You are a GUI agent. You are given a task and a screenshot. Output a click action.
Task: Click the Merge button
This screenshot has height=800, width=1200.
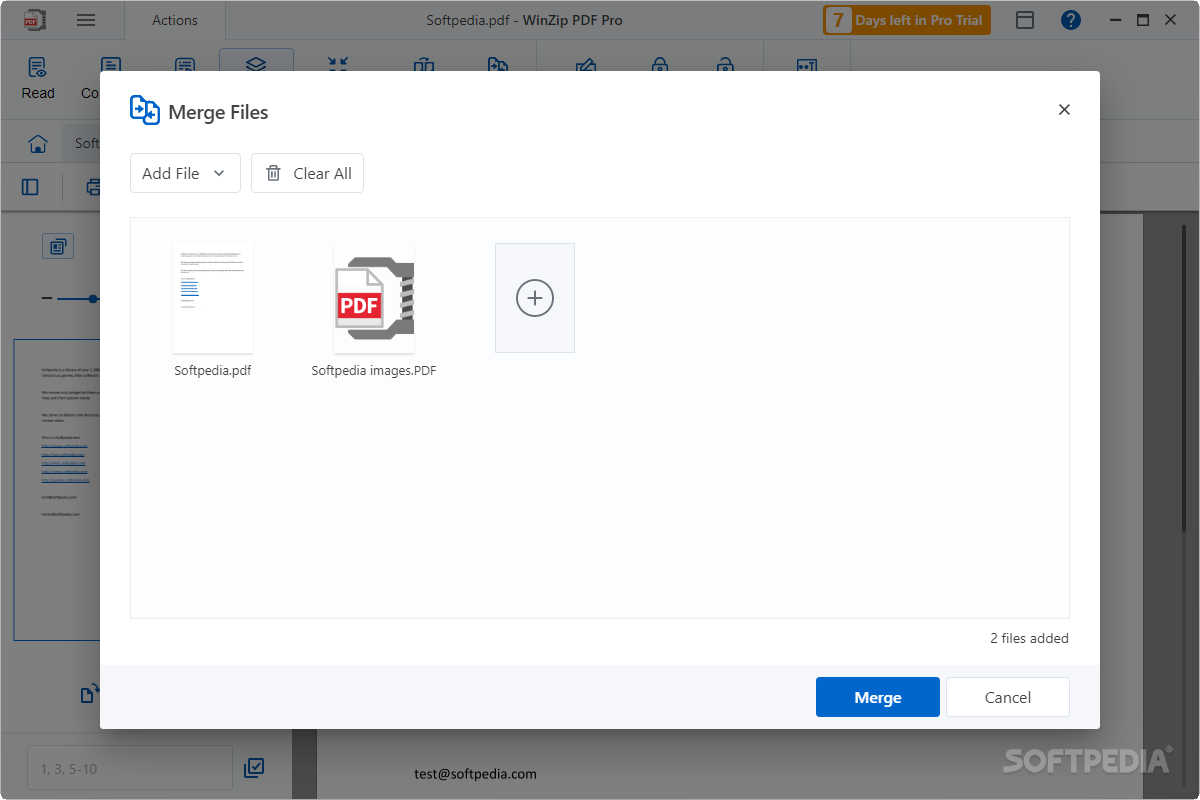pyautogui.click(x=878, y=697)
